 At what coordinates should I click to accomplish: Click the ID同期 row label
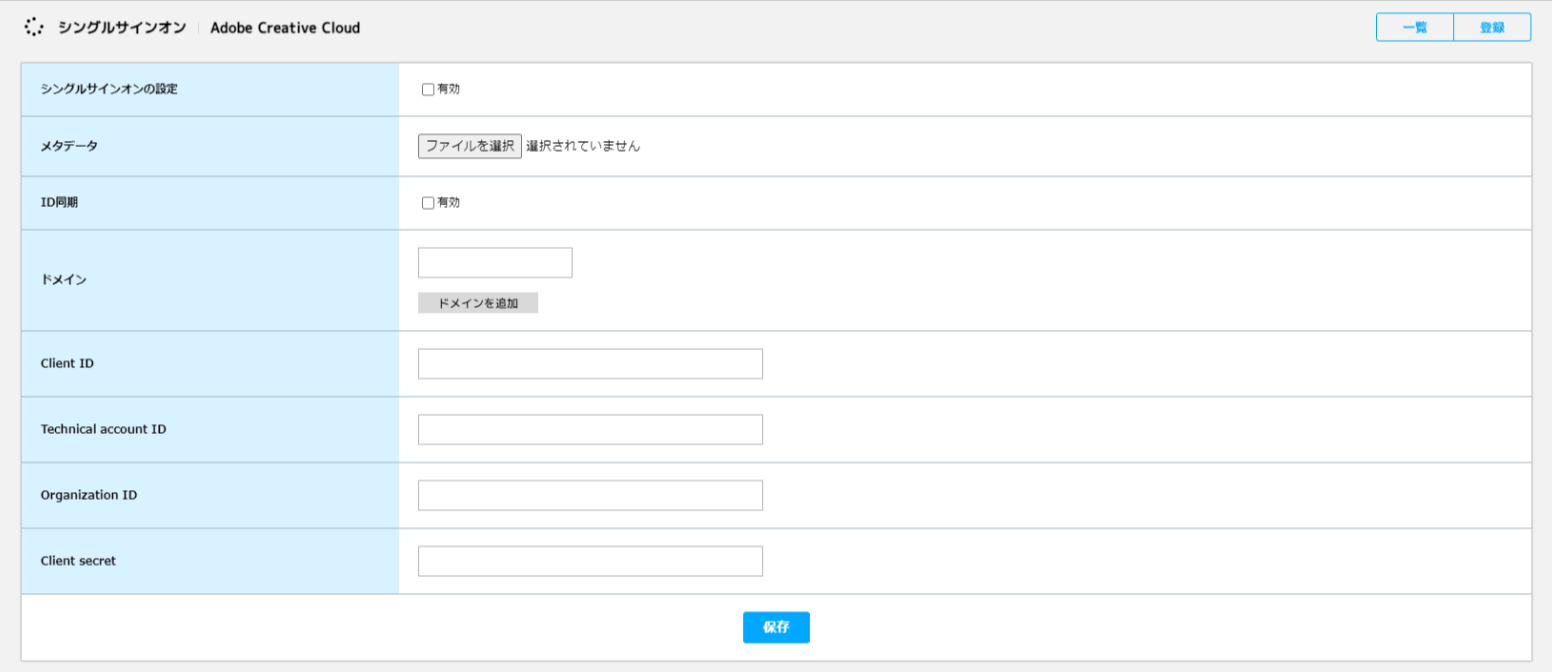point(56,201)
